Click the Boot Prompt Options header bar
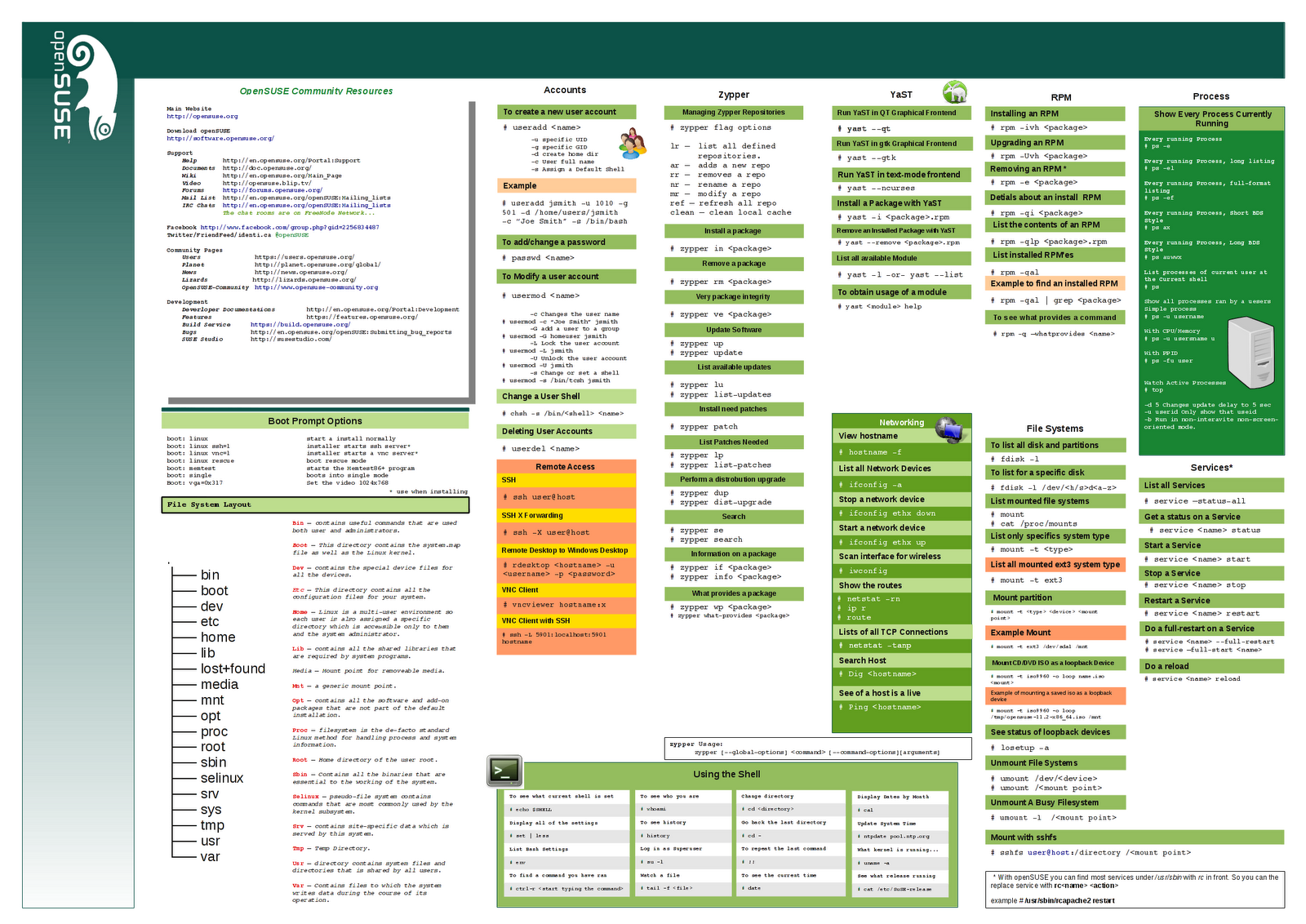Screen dimensions: 1306x924 click(x=315, y=420)
